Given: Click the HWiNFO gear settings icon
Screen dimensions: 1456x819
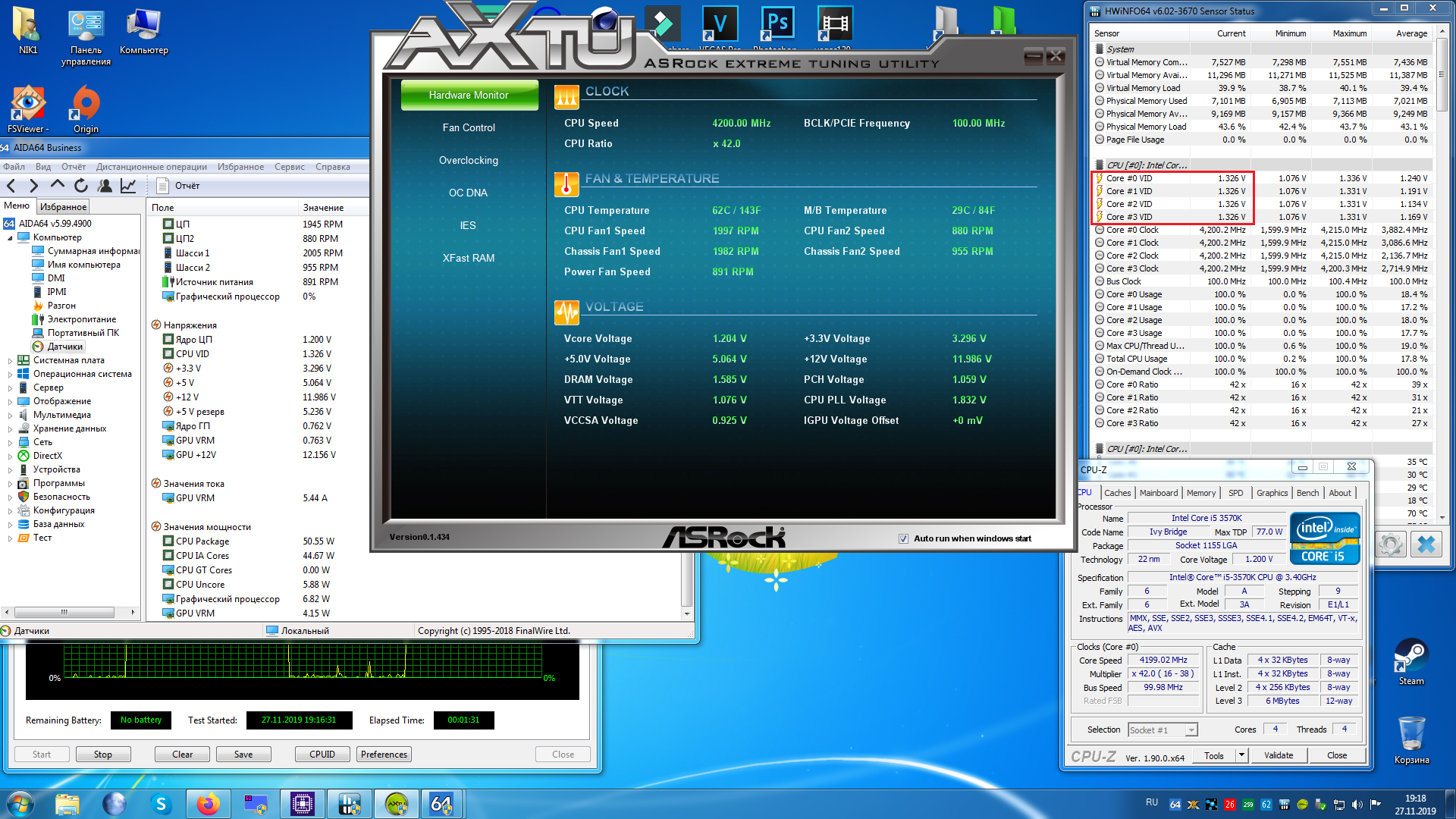Looking at the screenshot, I should pos(1391,544).
